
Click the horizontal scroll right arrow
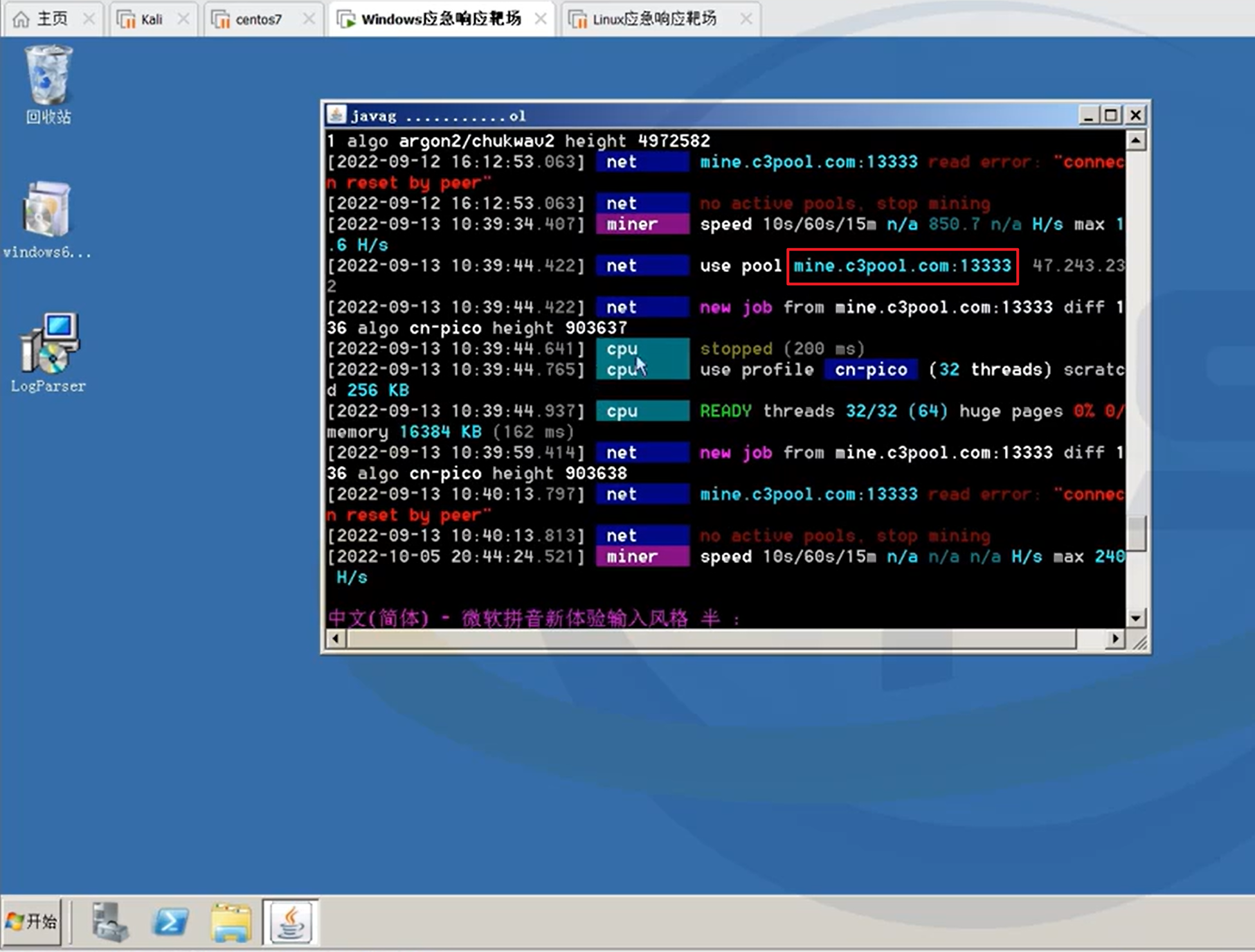[x=1114, y=638]
